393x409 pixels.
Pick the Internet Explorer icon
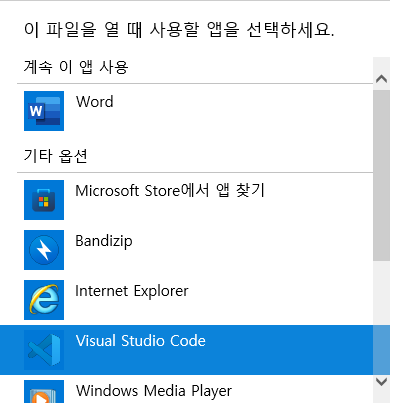click(x=44, y=300)
